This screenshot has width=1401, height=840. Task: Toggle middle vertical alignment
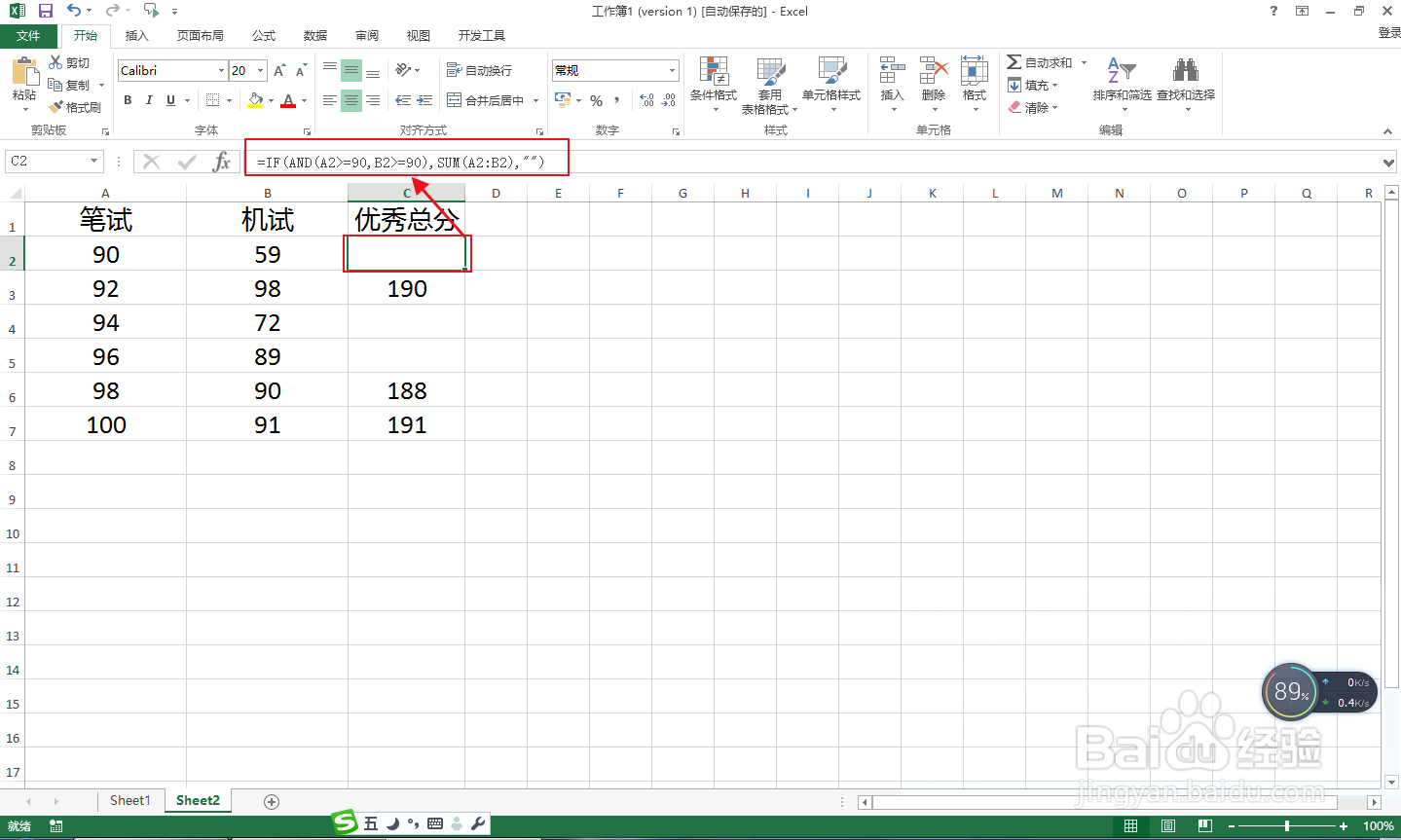(351, 70)
